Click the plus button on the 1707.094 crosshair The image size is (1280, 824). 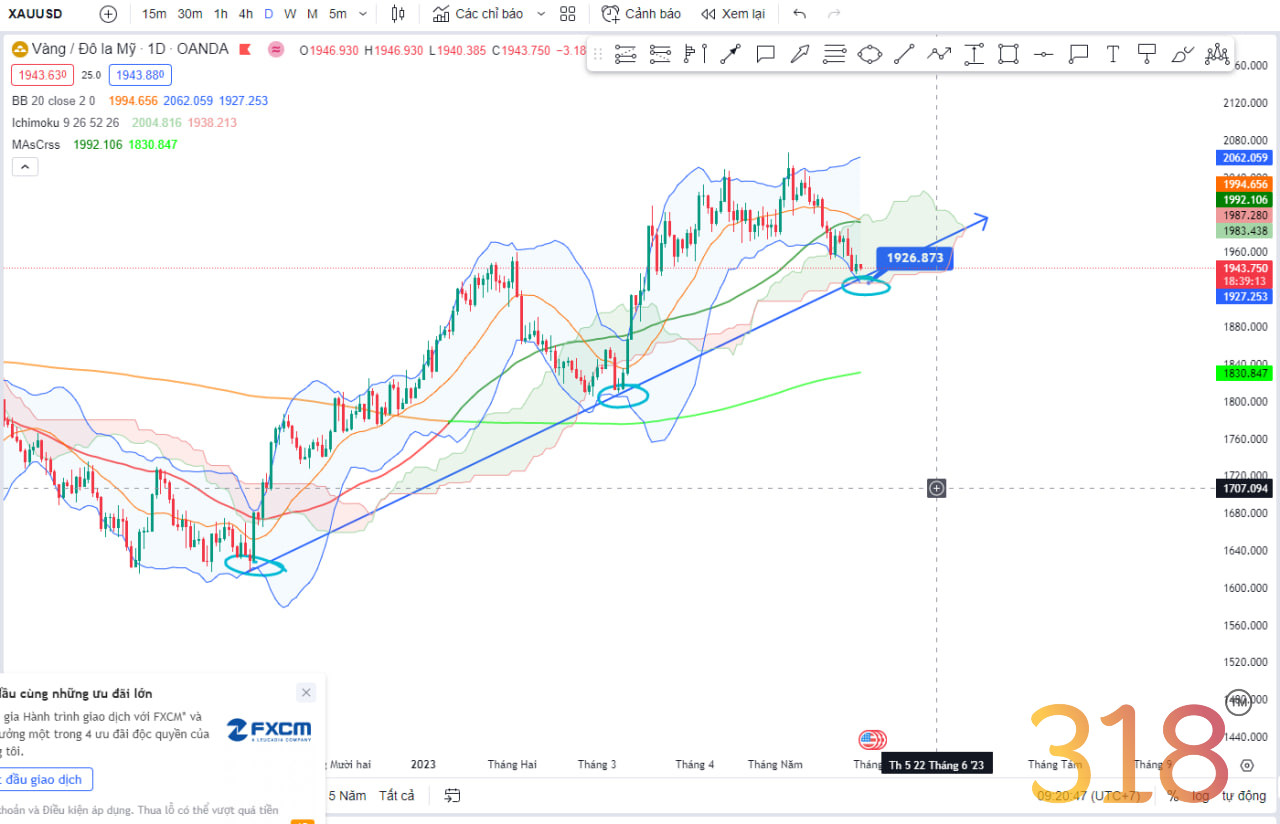(x=936, y=488)
